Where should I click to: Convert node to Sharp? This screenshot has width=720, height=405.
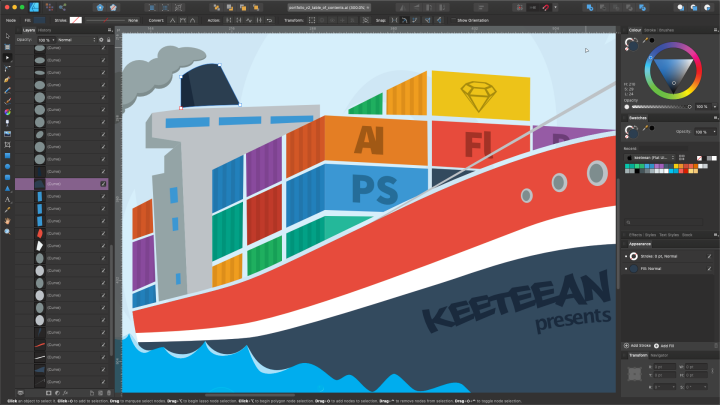(x=172, y=20)
